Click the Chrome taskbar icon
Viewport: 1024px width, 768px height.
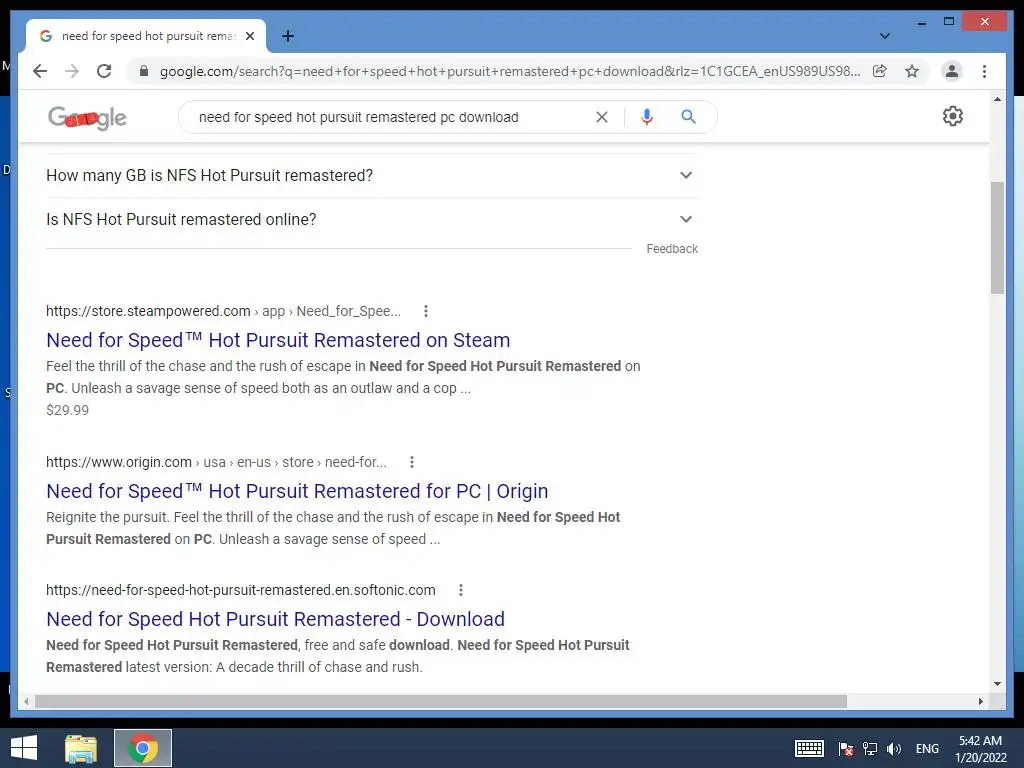point(143,748)
